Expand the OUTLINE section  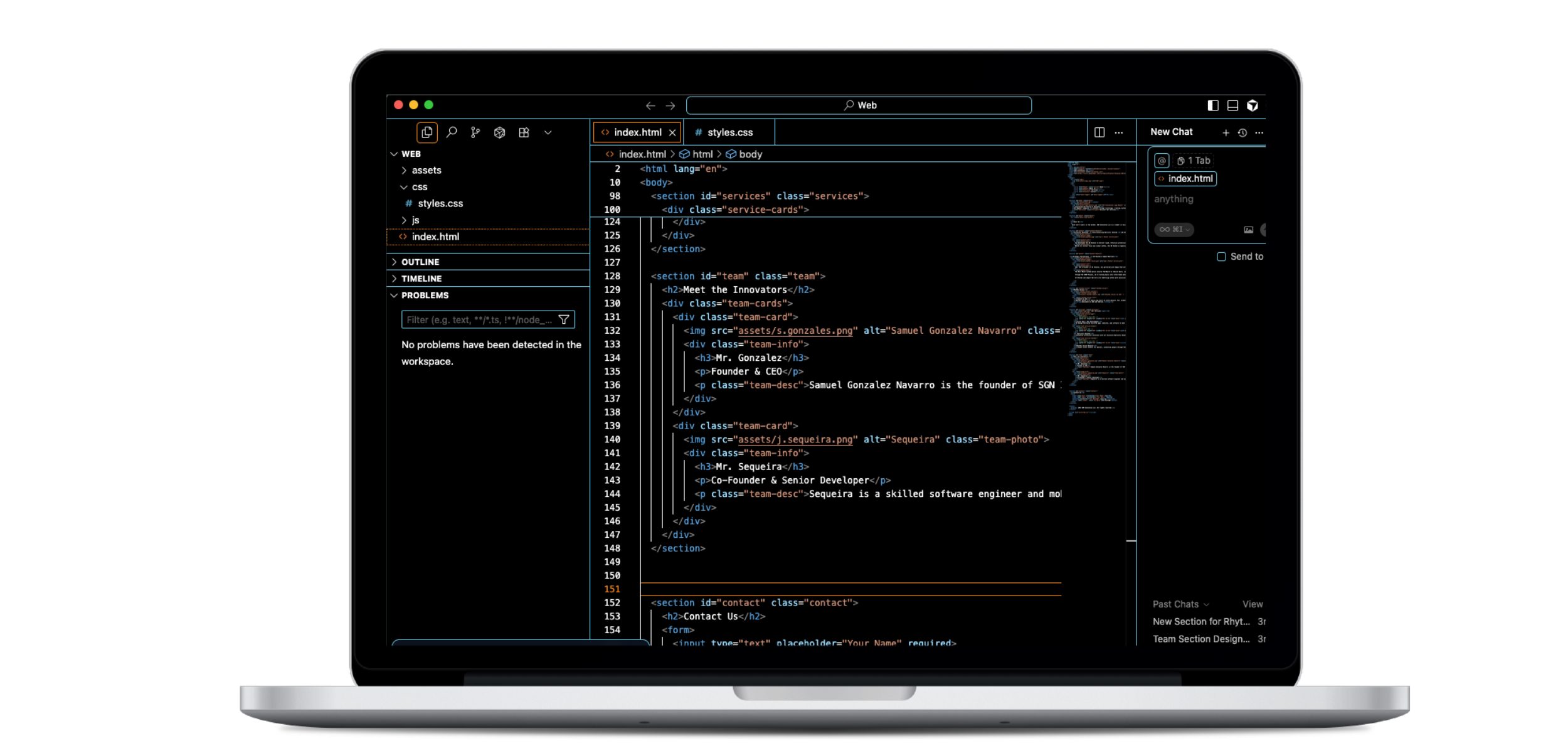(420, 262)
